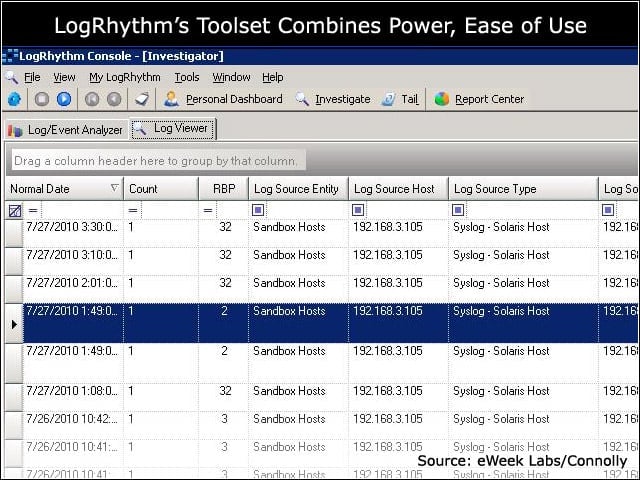Select the Log Viewer tab
Screen dimensions: 640x480
pyautogui.click(x=173, y=129)
